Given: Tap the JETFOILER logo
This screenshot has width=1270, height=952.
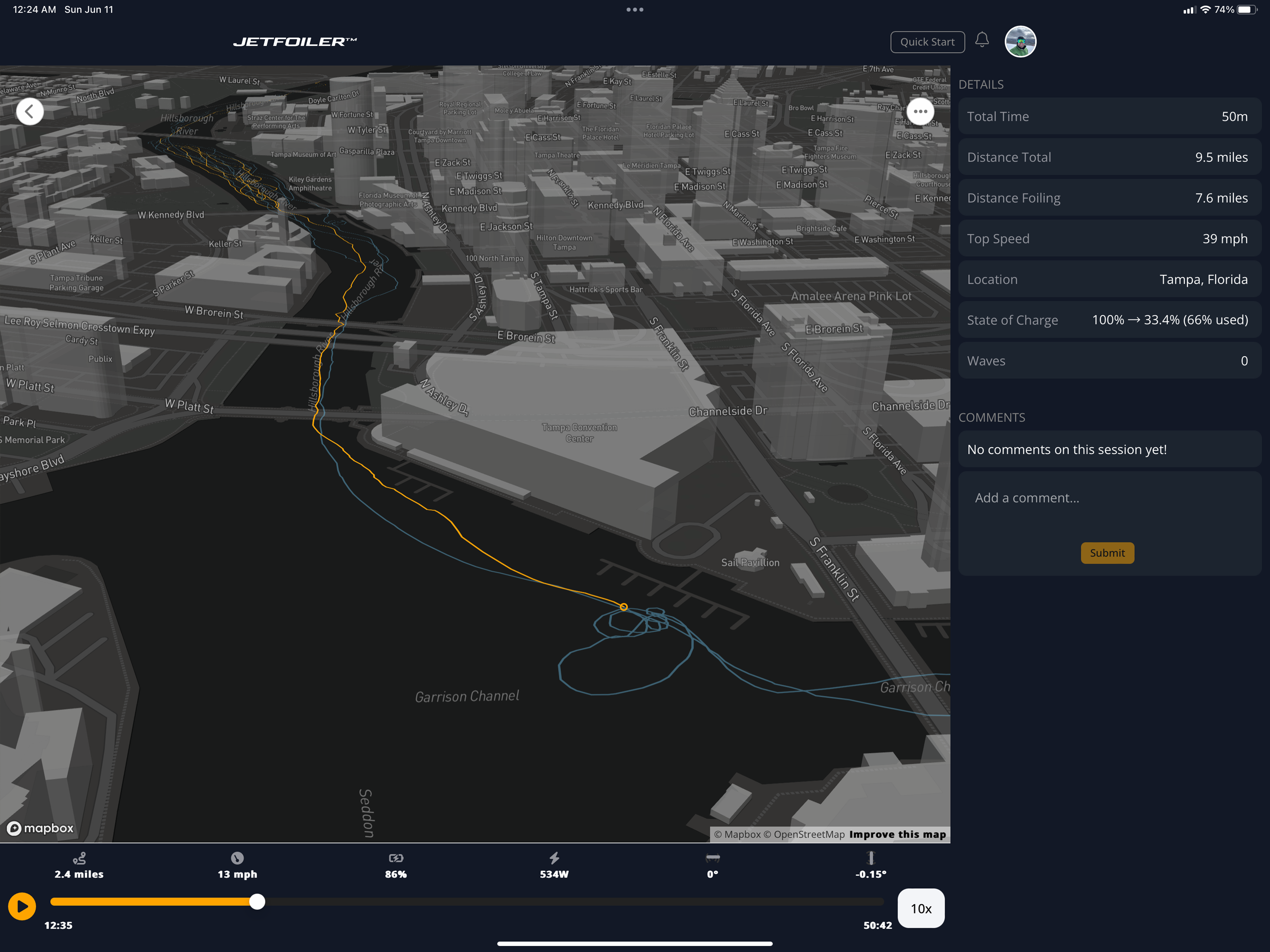Looking at the screenshot, I should click(x=295, y=41).
